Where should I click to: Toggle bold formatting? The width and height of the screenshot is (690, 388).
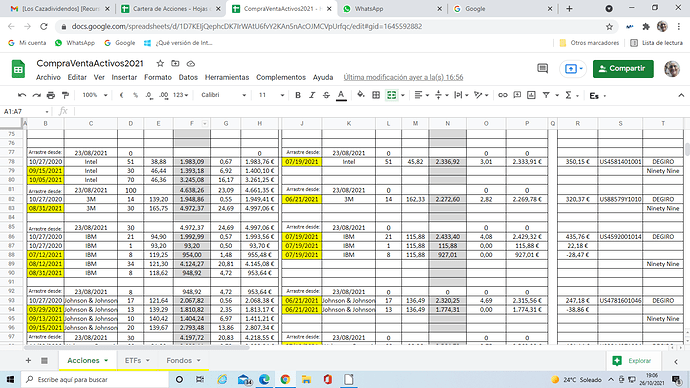[298, 95]
